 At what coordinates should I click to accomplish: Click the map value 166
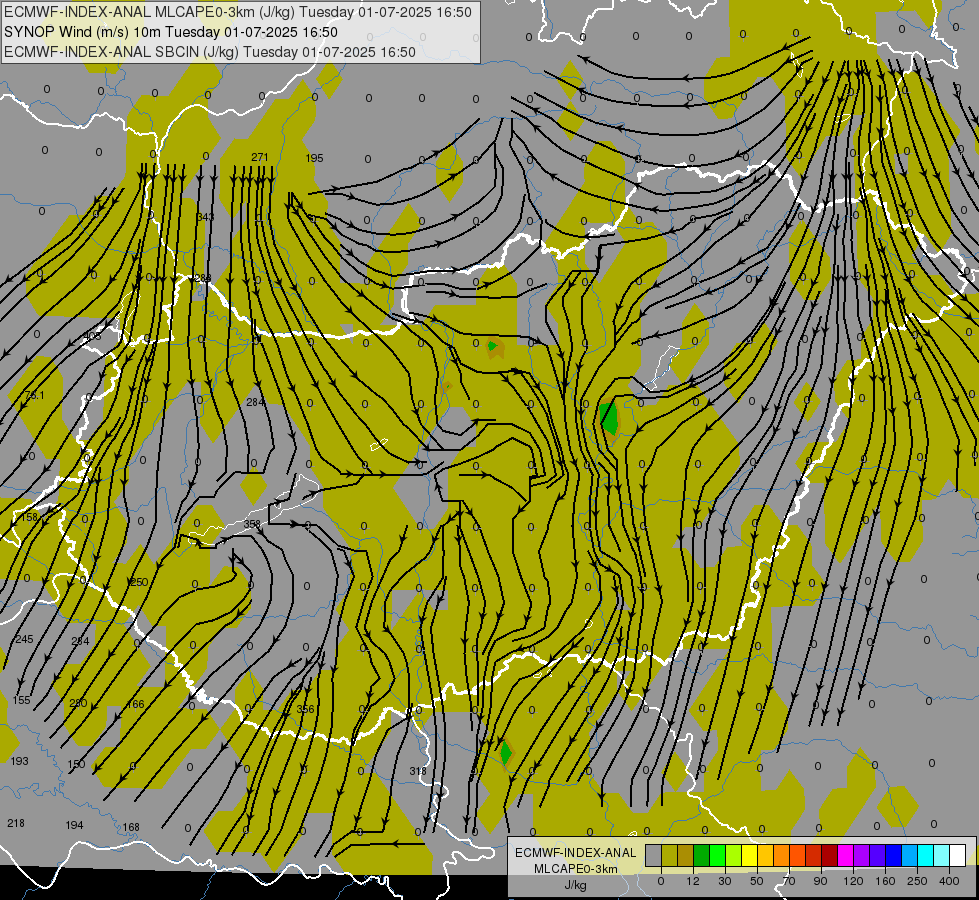[135, 704]
